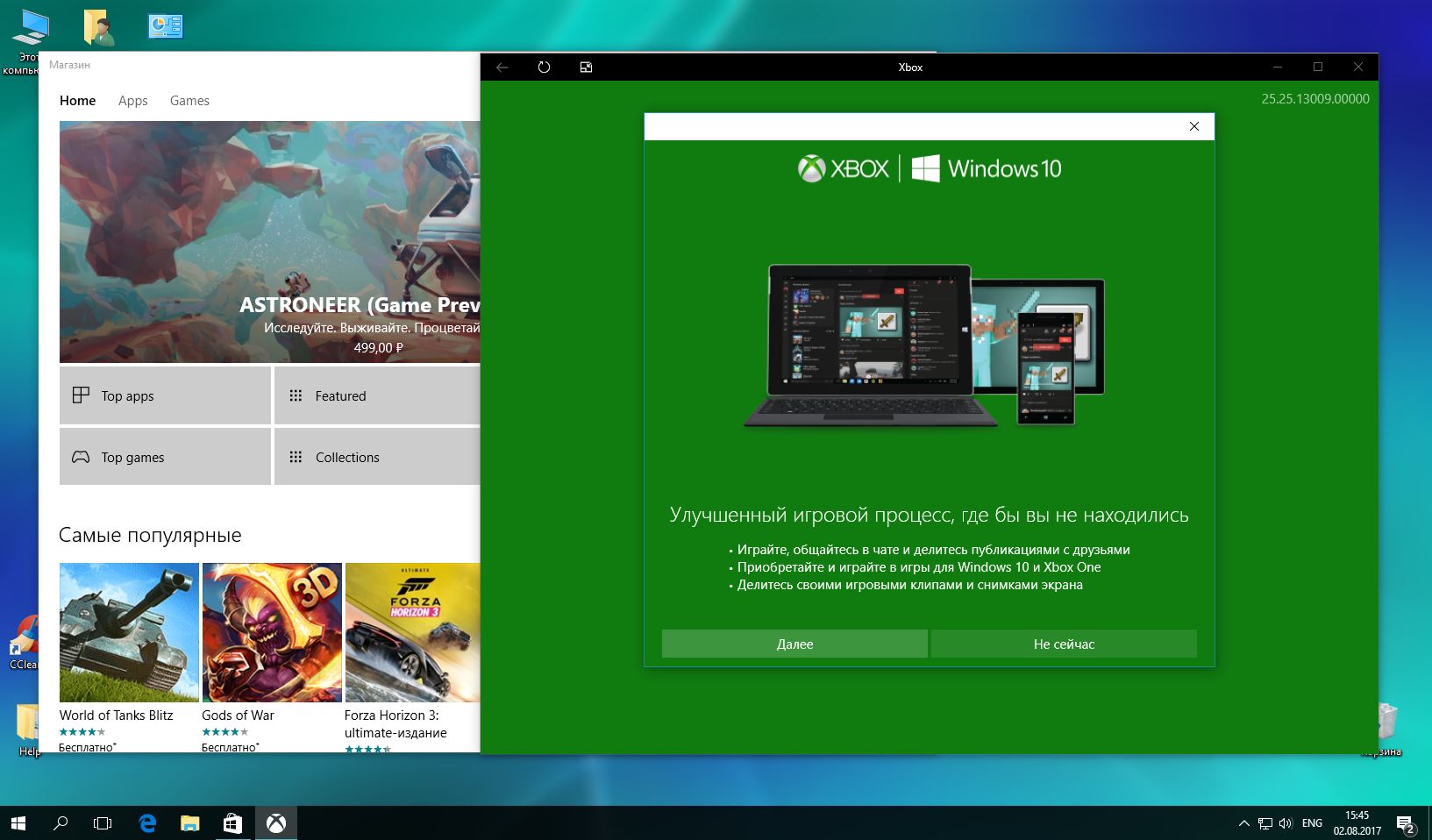Click the Windows 10 logo in dialog

(987, 168)
